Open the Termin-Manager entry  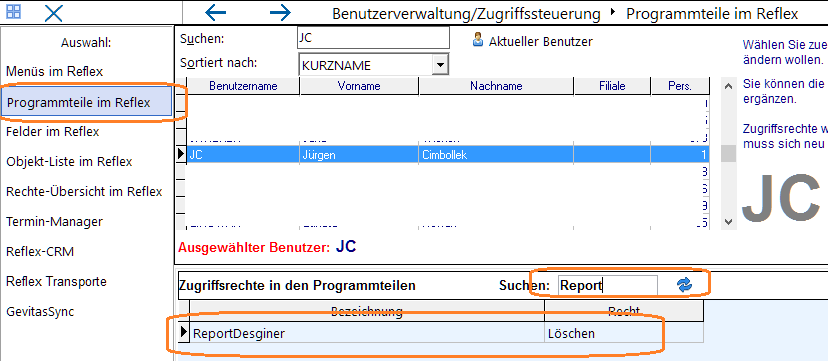pos(54,222)
